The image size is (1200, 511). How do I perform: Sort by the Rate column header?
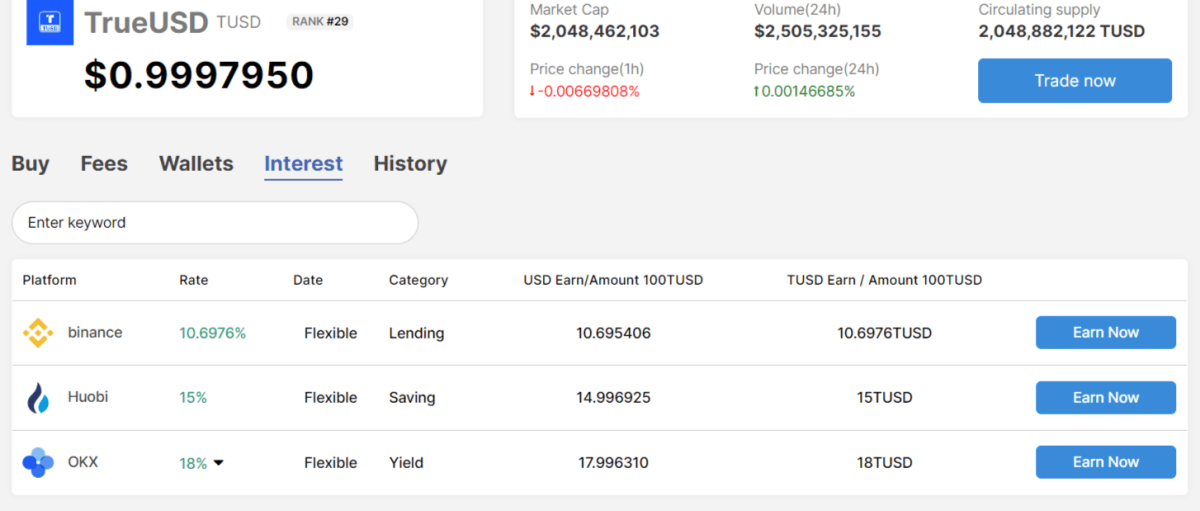[x=194, y=280]
